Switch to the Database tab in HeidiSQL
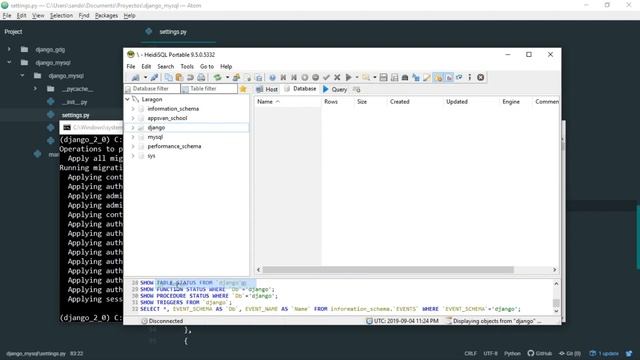 point(300,89)
